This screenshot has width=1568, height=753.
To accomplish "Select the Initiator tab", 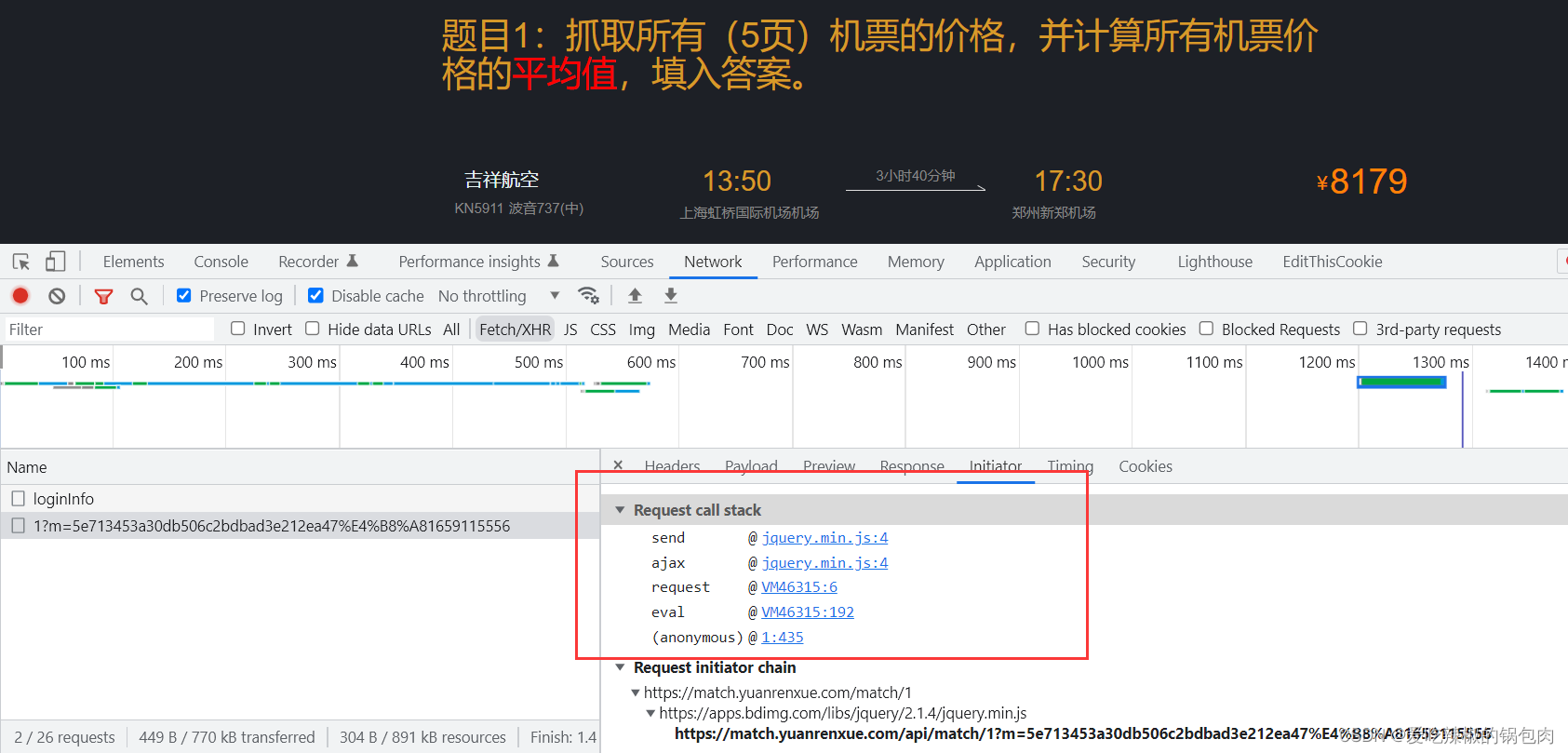I will (995, 466).
